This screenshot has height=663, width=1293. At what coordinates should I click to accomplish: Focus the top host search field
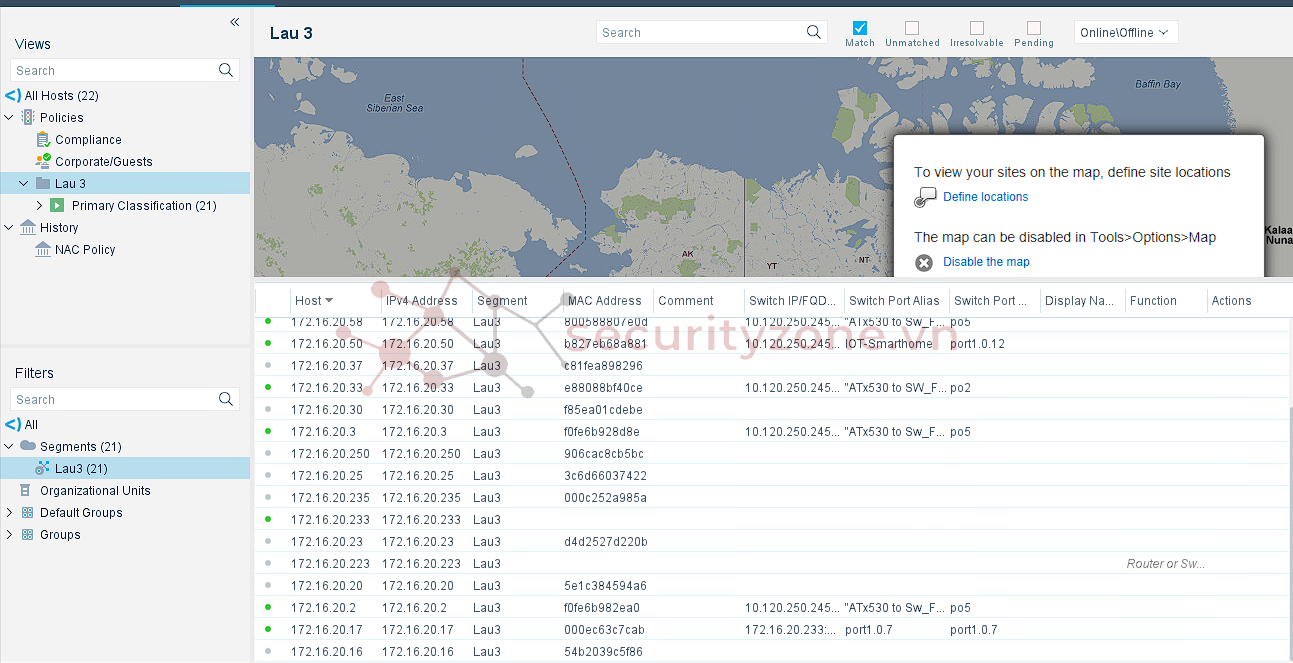[x=701, y=33]
